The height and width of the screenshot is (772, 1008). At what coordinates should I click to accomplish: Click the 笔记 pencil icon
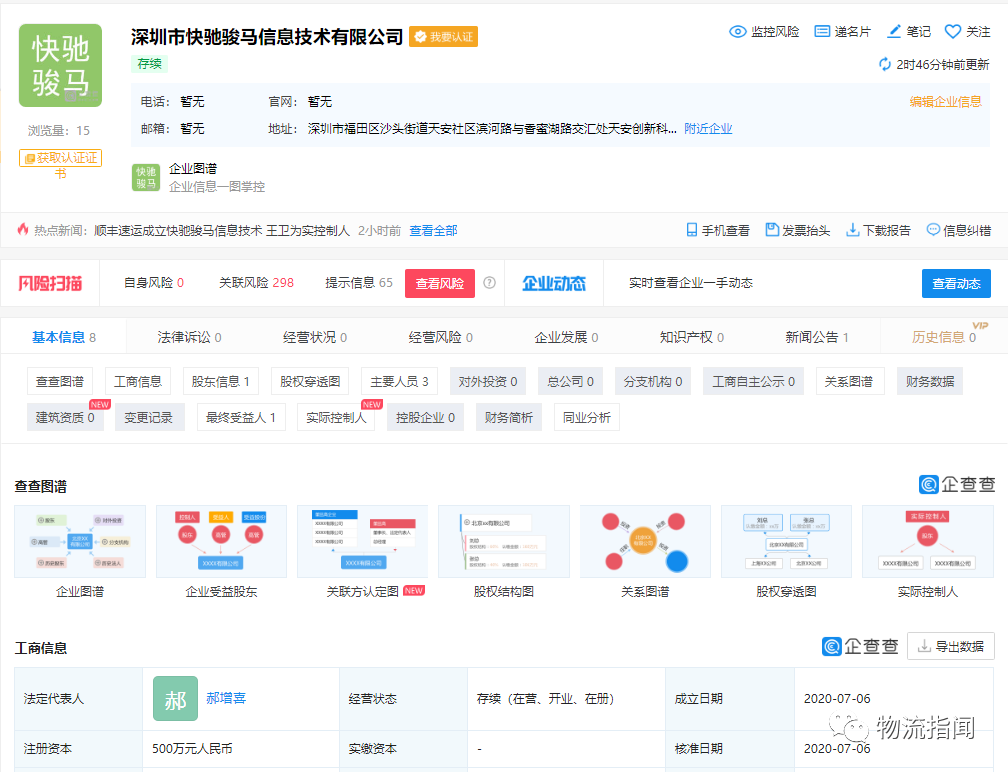[x=894, y=31]
